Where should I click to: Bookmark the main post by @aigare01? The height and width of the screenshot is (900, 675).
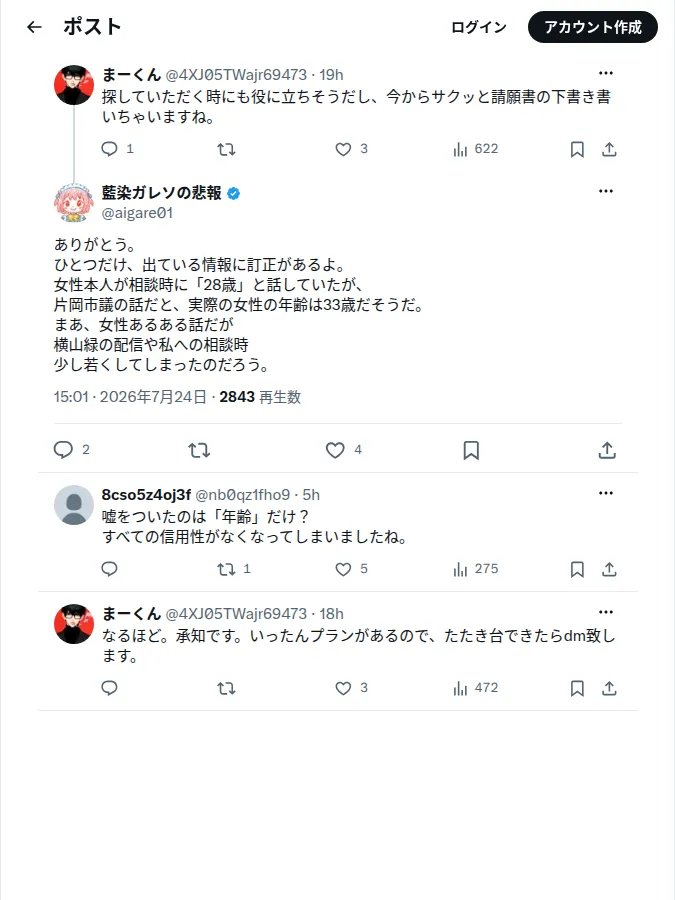[x=471, y=450]
